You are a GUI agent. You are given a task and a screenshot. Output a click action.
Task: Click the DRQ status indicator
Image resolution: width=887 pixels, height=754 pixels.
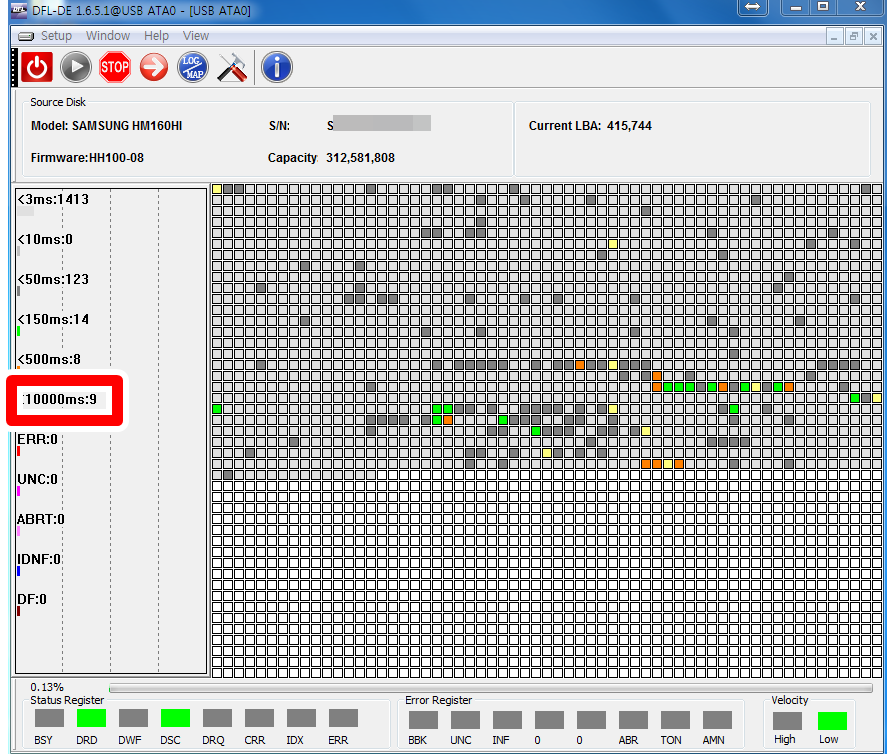[217, 718]
